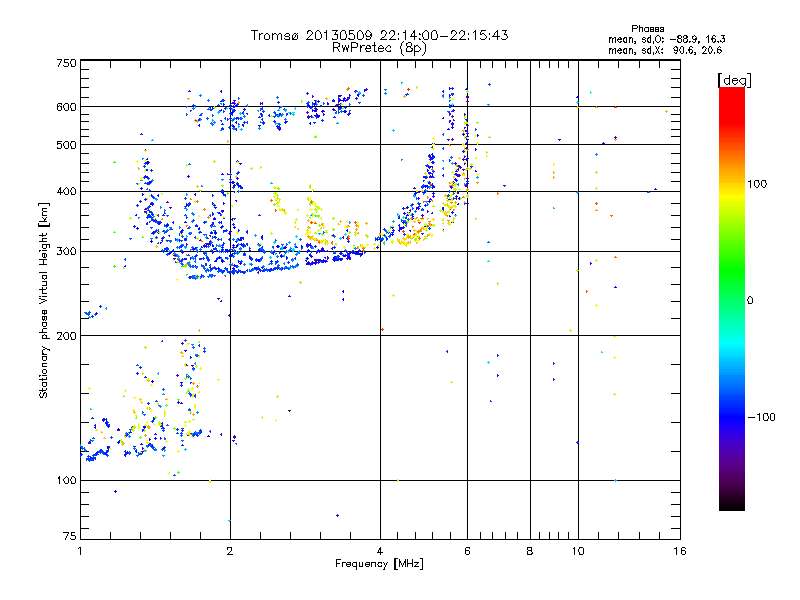Viewport: 800px width, 600px height.
Task: Click the 'Stationary phase Virtual Height [km]' axis label
Action: point(44,300)
